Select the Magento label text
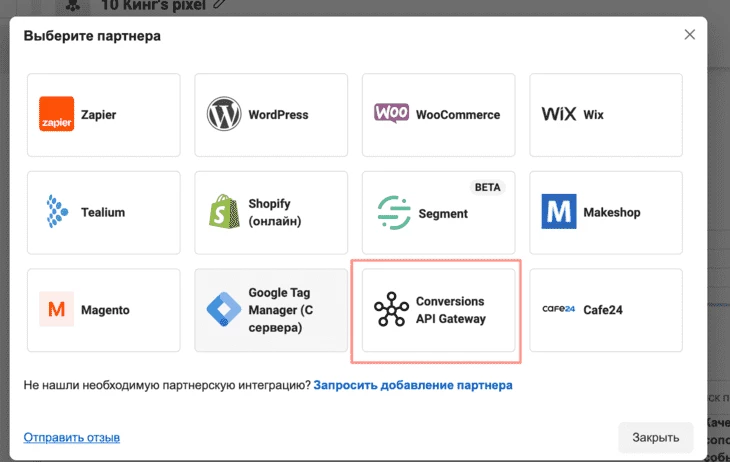This screenshot has width=730, height=462. (105, 310)
